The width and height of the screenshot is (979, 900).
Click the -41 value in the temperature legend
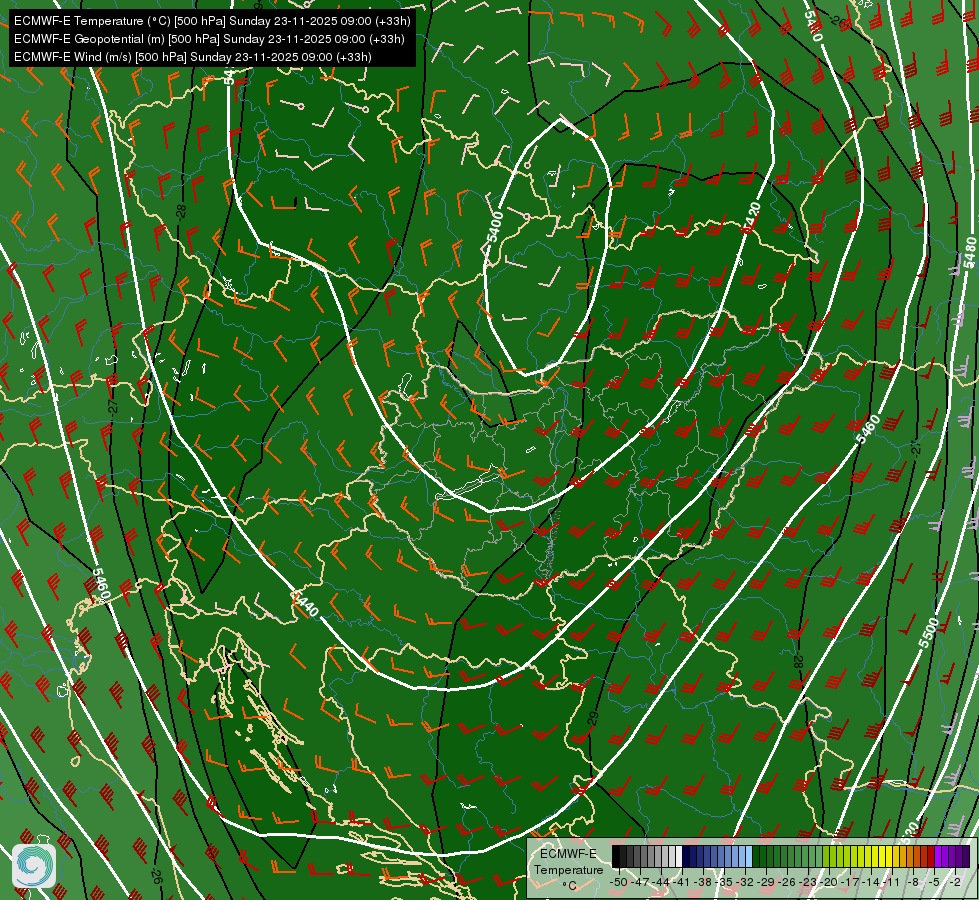tap(681, 882)
